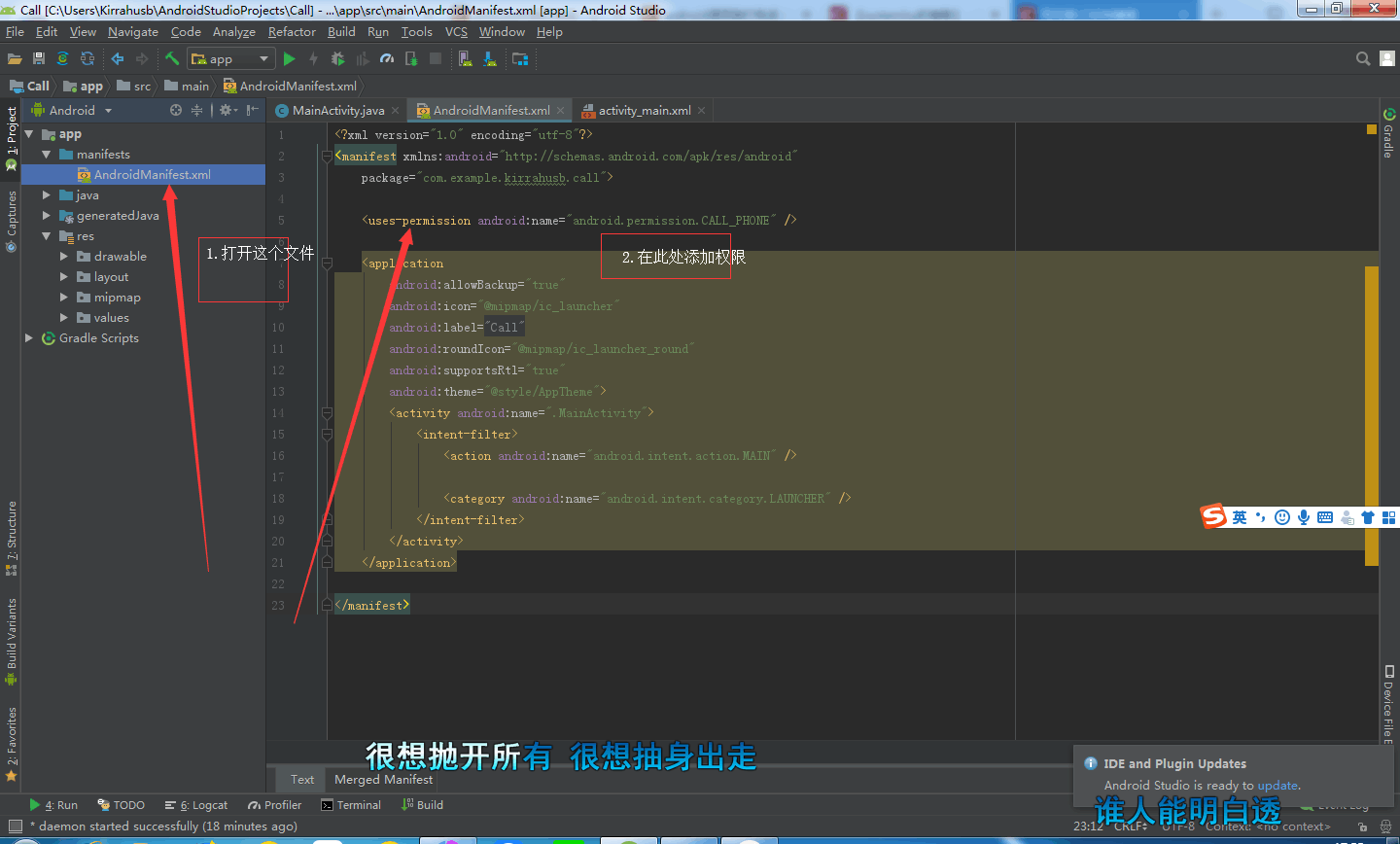1400x844 pixels.
Task: Open the VCS menu
Action: coord(456,32)
